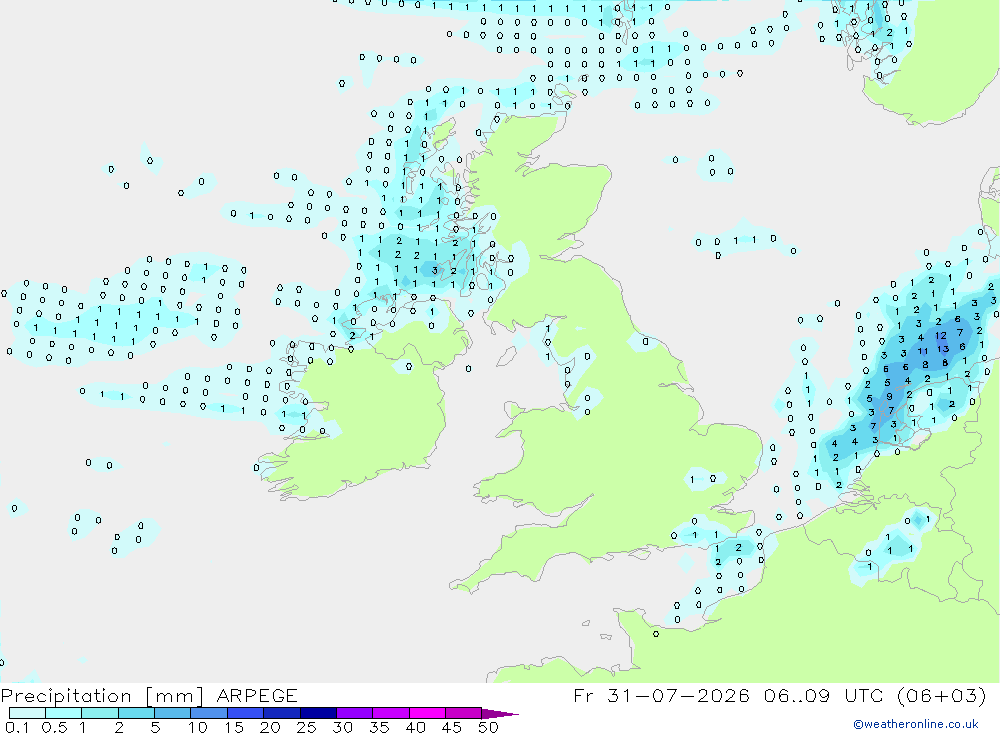Image resolution: width=1000 pixels, height=733 pixels.
Task: Click the legend label '0.1'
Action: pyautogui.click(x=17, y=727)
